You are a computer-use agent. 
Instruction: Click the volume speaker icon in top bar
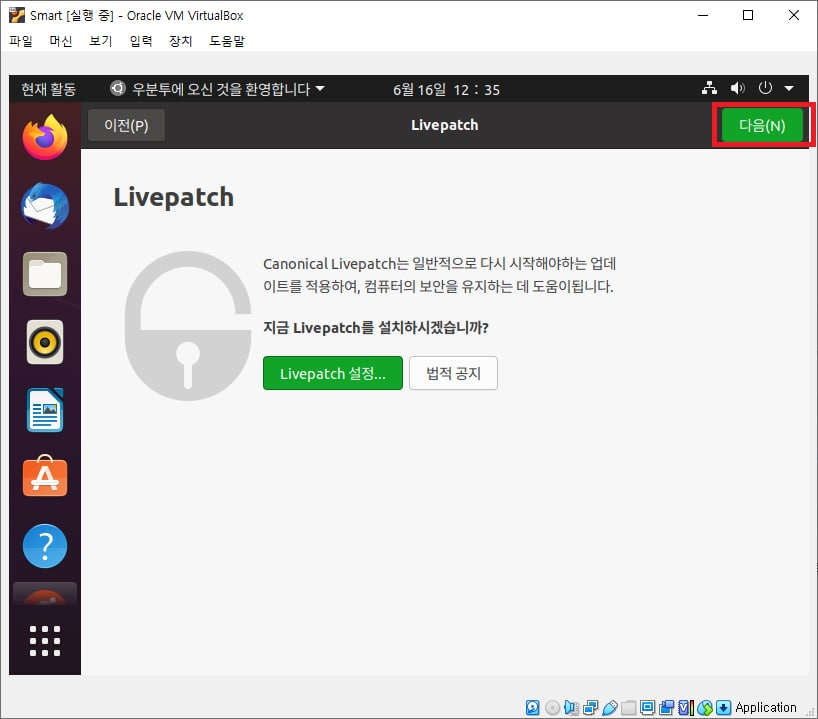(x=737, y=88)
